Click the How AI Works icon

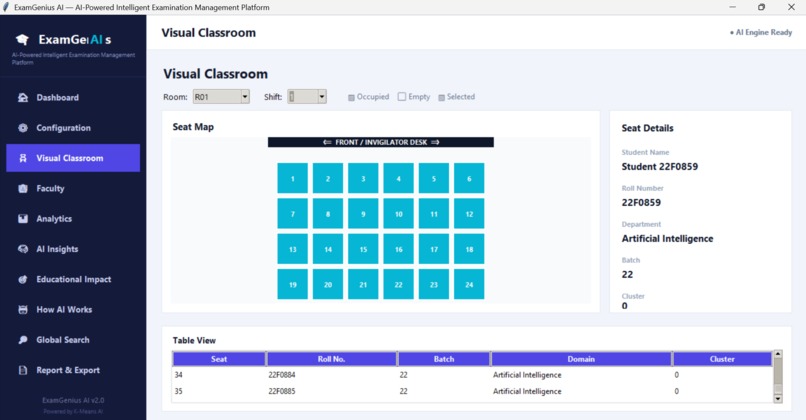click(x=23, y=310)
